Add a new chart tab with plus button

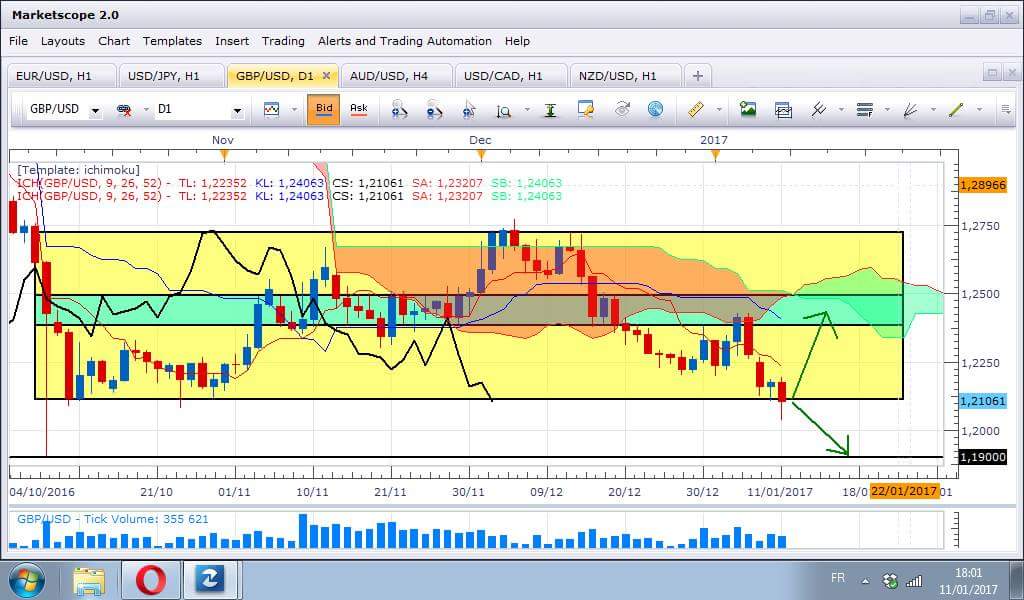coord(697,76)
